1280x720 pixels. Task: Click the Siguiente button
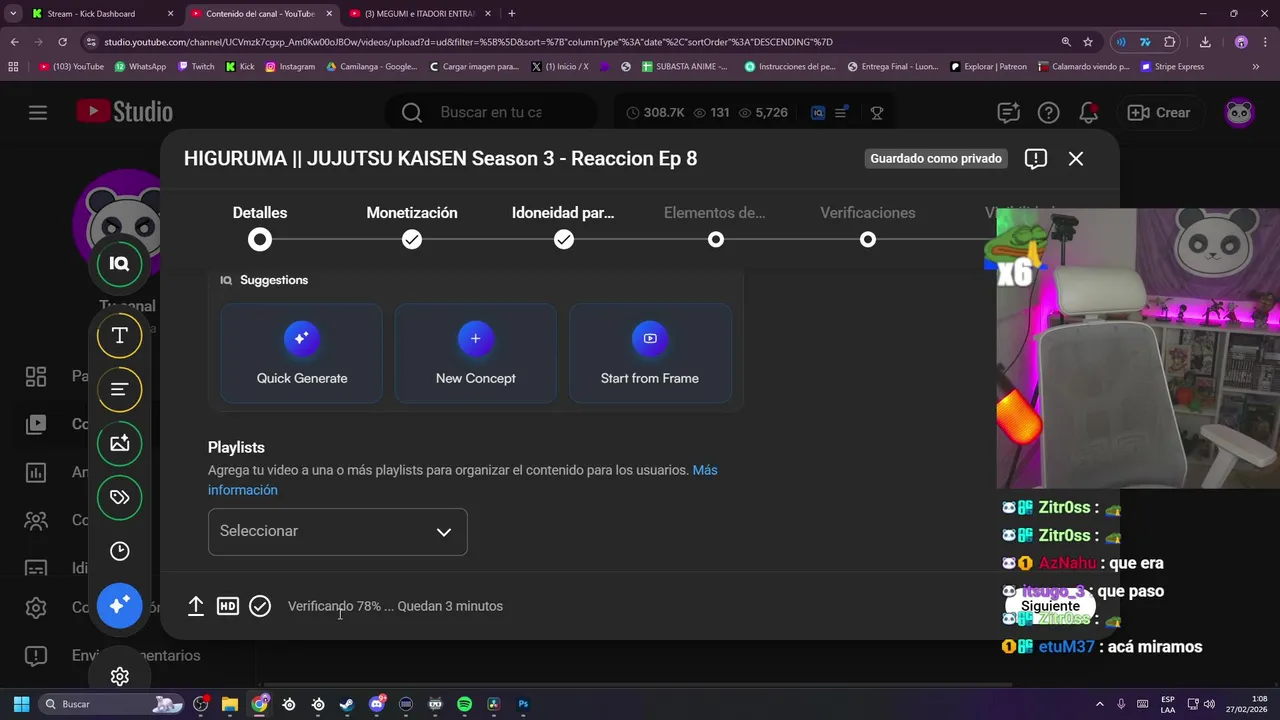1050,606
